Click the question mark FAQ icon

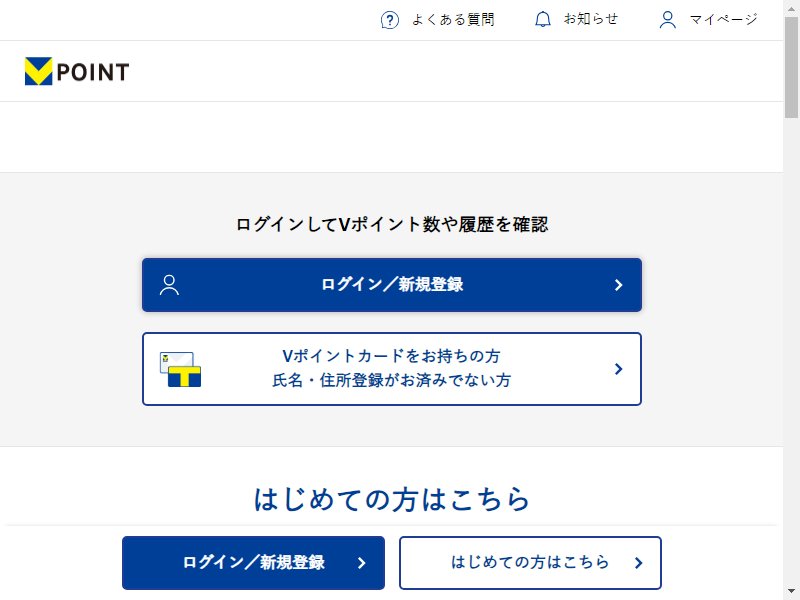390,20
